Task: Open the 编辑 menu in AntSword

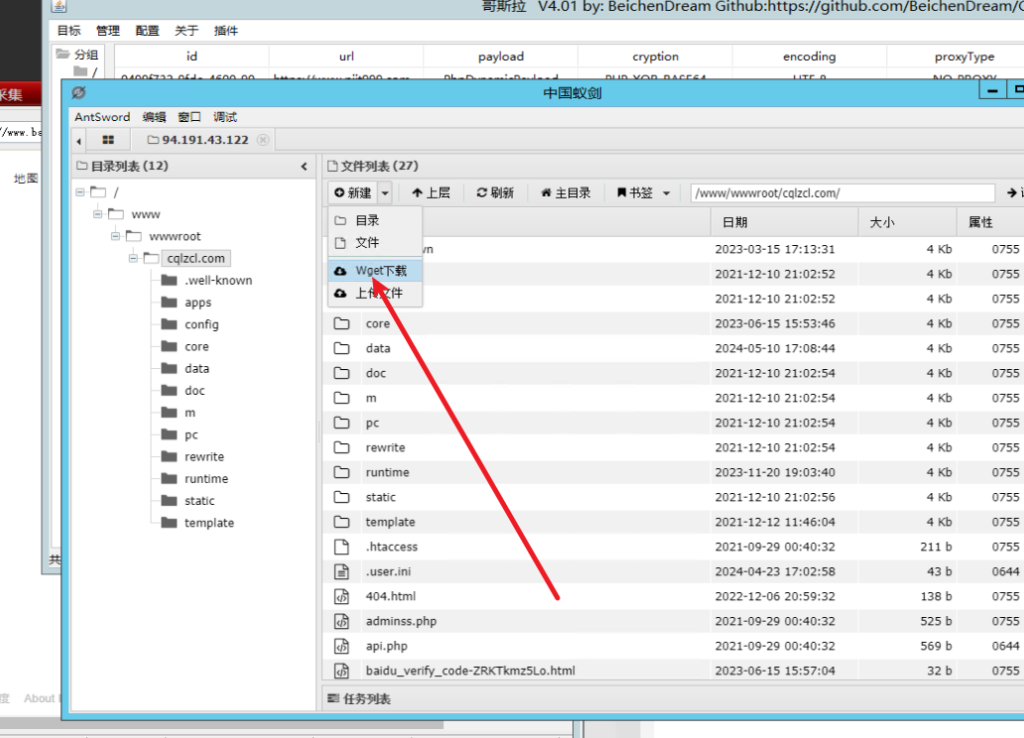Action: click(154, 117)
